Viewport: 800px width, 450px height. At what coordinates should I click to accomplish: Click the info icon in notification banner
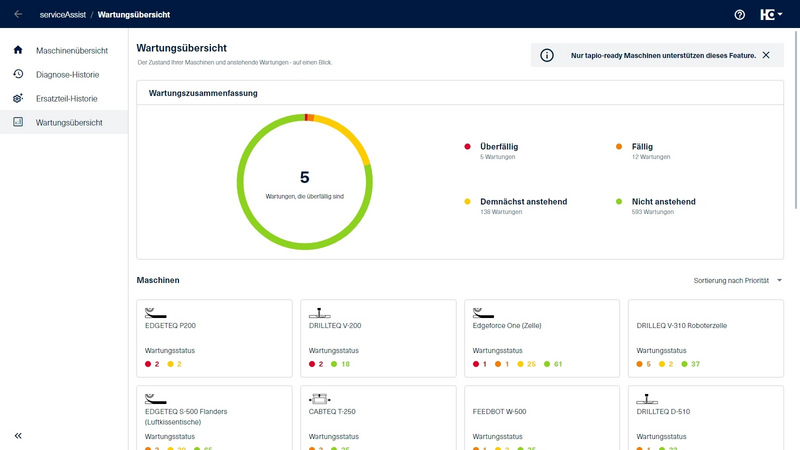click(547, 55)
